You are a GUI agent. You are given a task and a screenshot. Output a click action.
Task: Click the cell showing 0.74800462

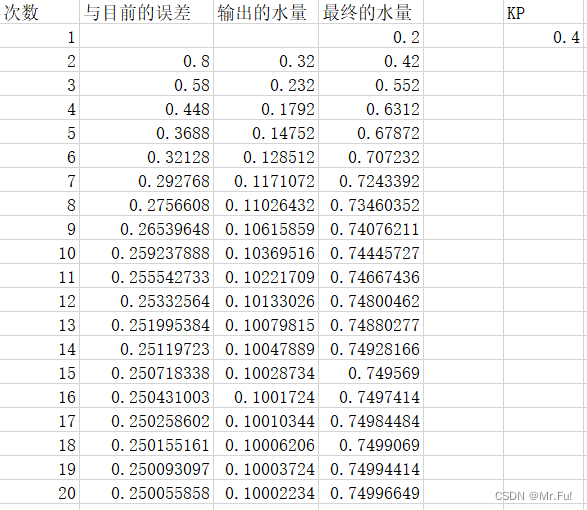[x=371, y=300]
